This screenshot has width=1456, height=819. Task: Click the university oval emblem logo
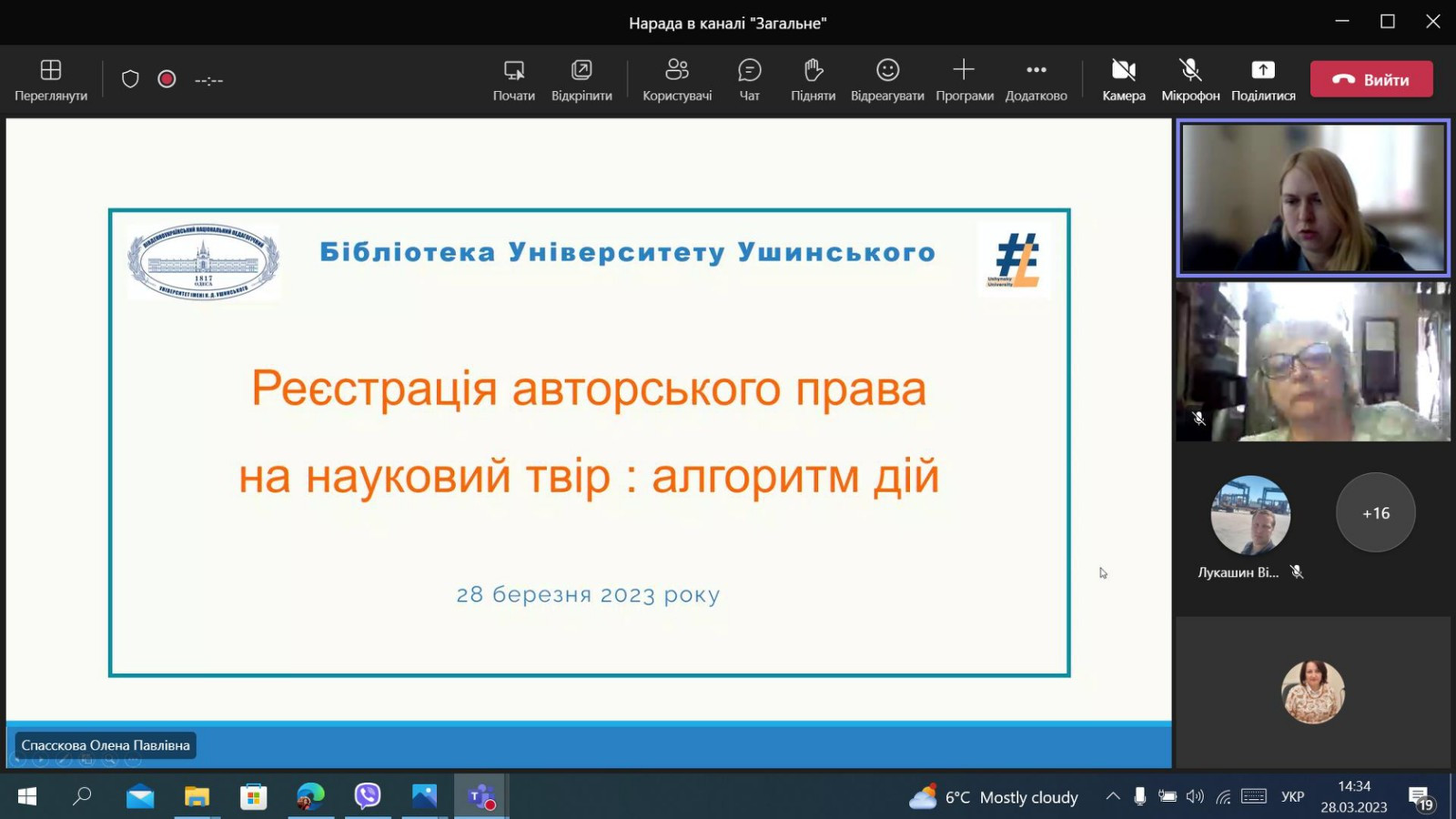204,261
